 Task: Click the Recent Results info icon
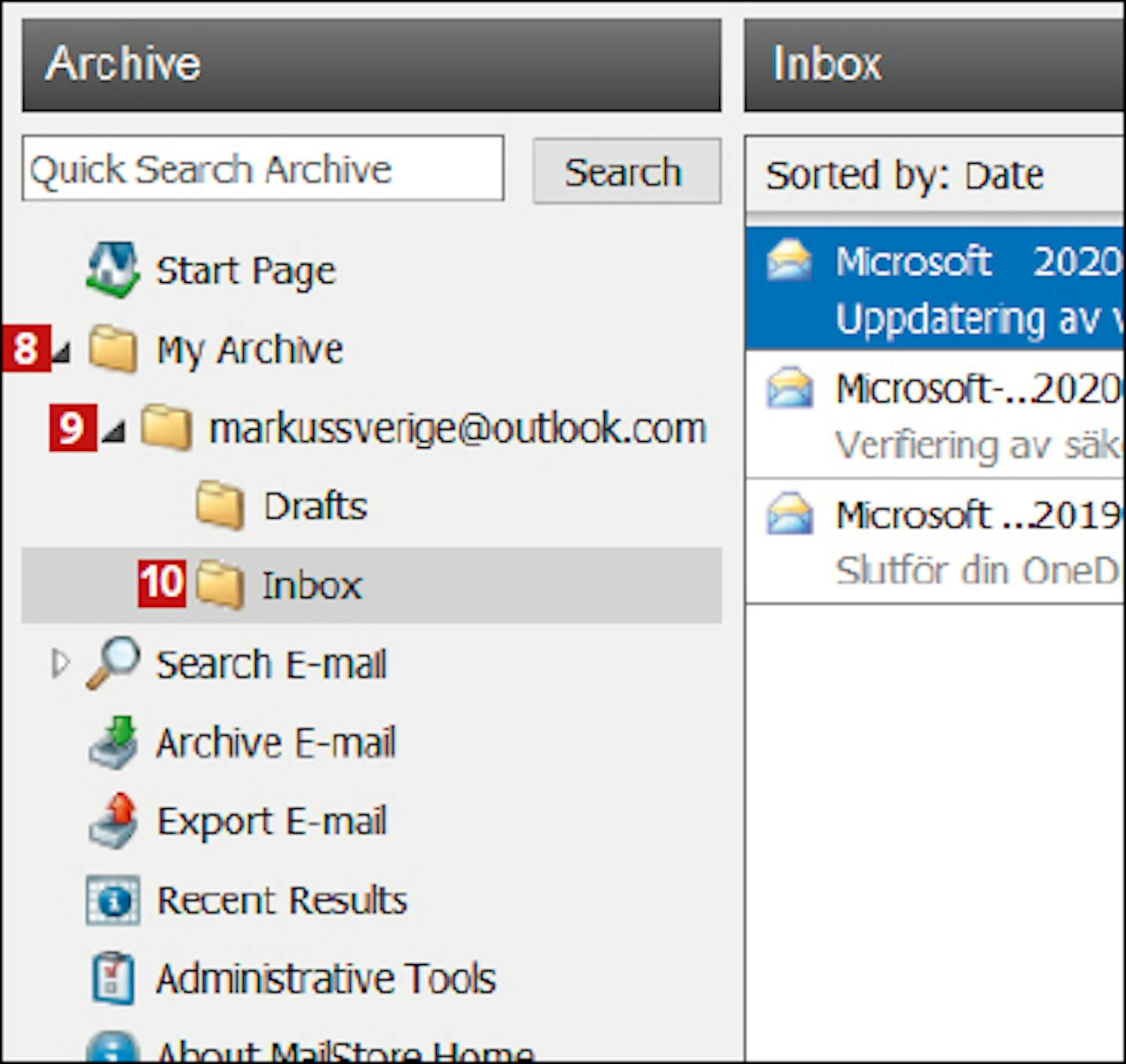click(113, 900)
